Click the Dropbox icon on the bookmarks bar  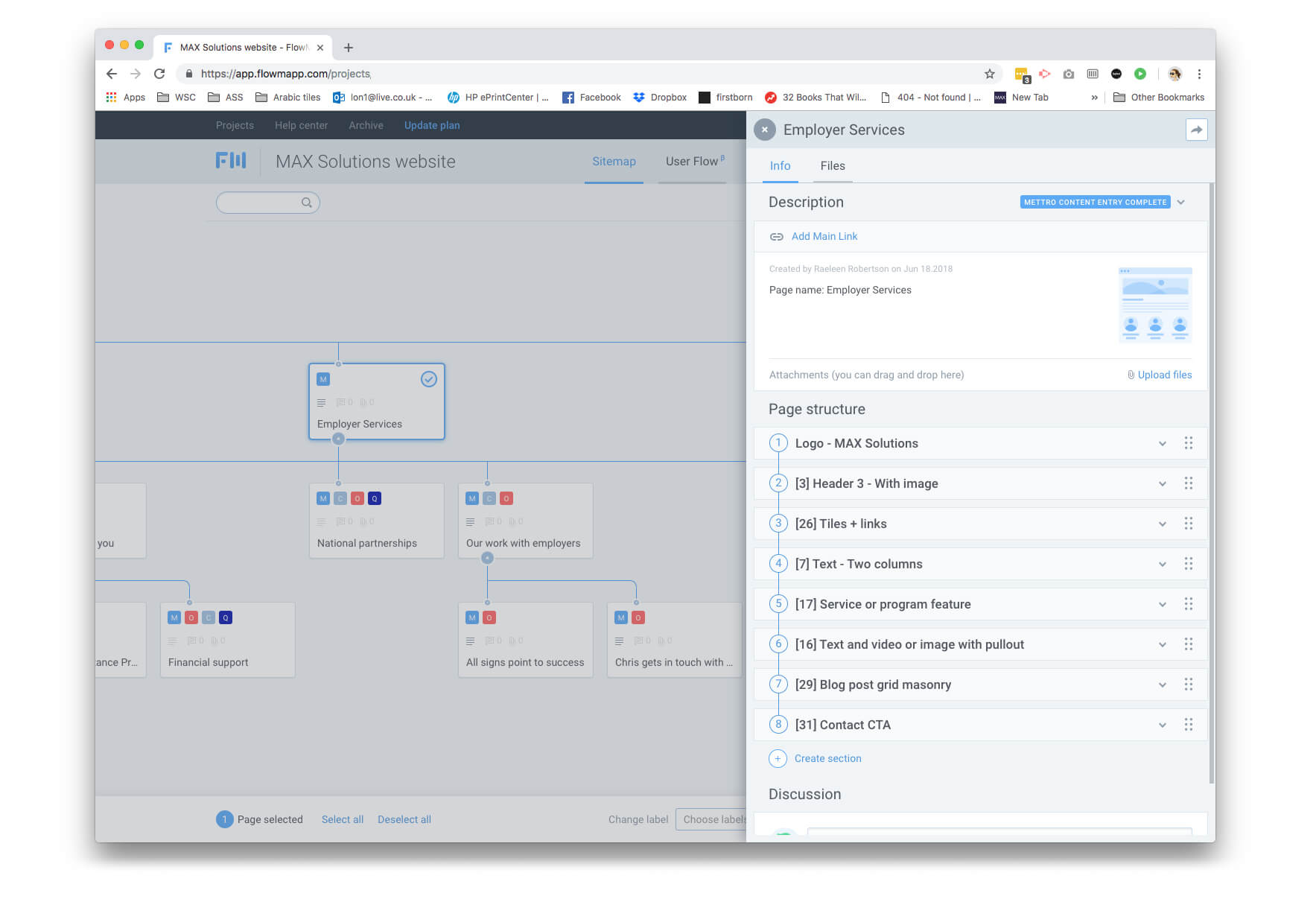pos(639,97)
